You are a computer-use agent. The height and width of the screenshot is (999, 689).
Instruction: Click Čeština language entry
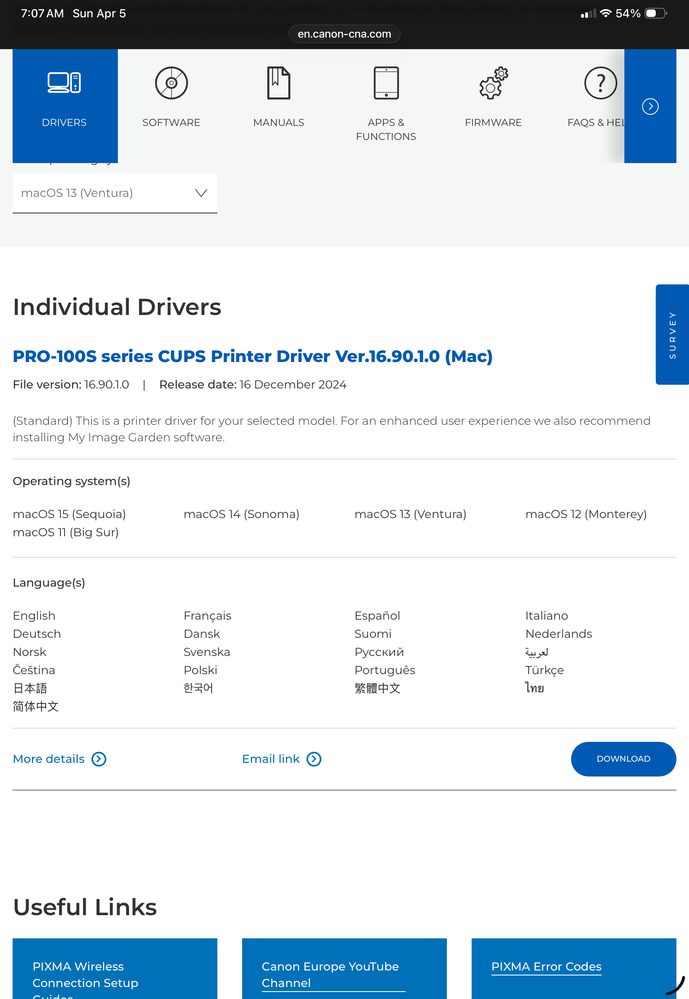pos(34,670)
